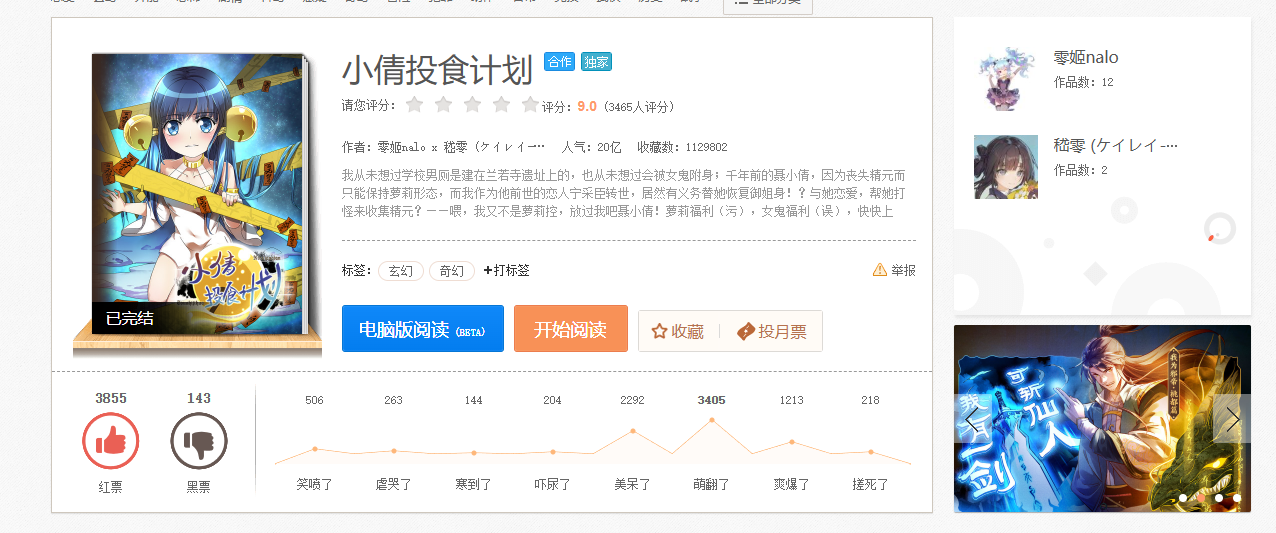Click the black thumbs-down 黑票 icon
This screenshot has width=1276, height=533.
click(199, 440)
